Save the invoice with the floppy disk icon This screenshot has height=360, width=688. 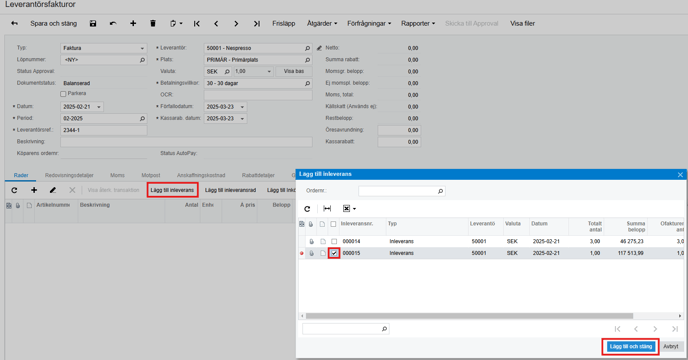point(93,23)
